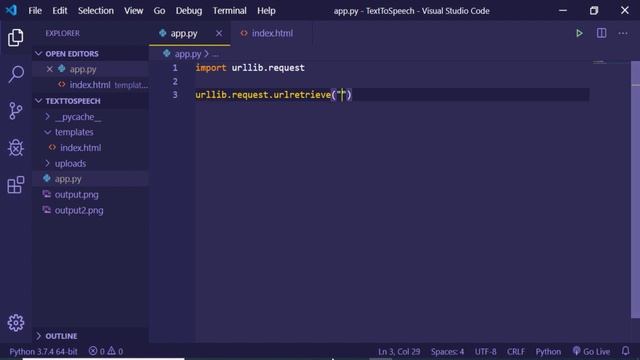
Task: Click Ln 3, Col 29 position indicator
Action: (x=399, y=351)
